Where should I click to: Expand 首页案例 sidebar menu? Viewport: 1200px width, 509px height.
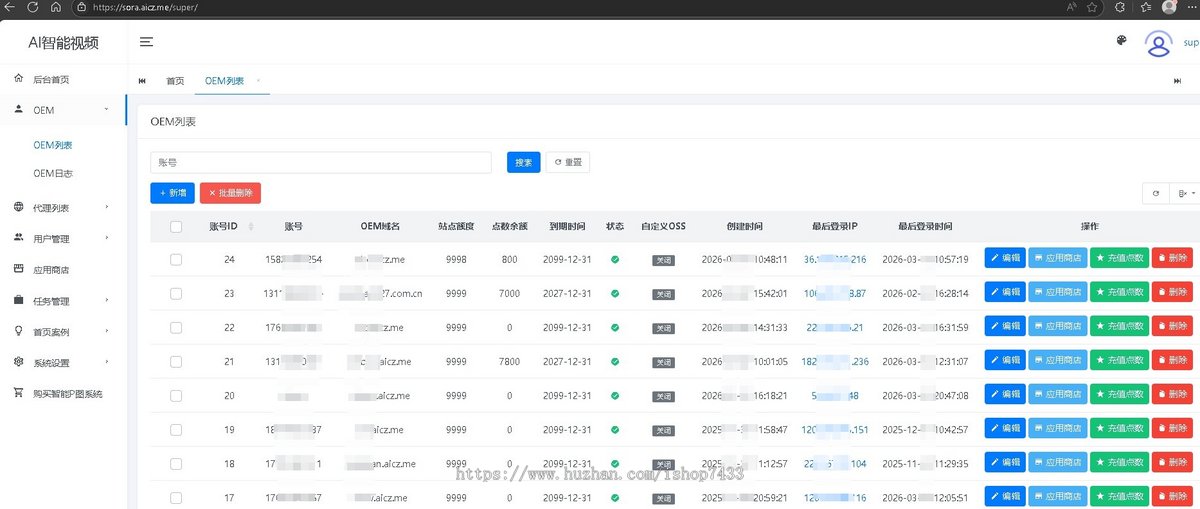pyautogui.click(x=63, y=332)
